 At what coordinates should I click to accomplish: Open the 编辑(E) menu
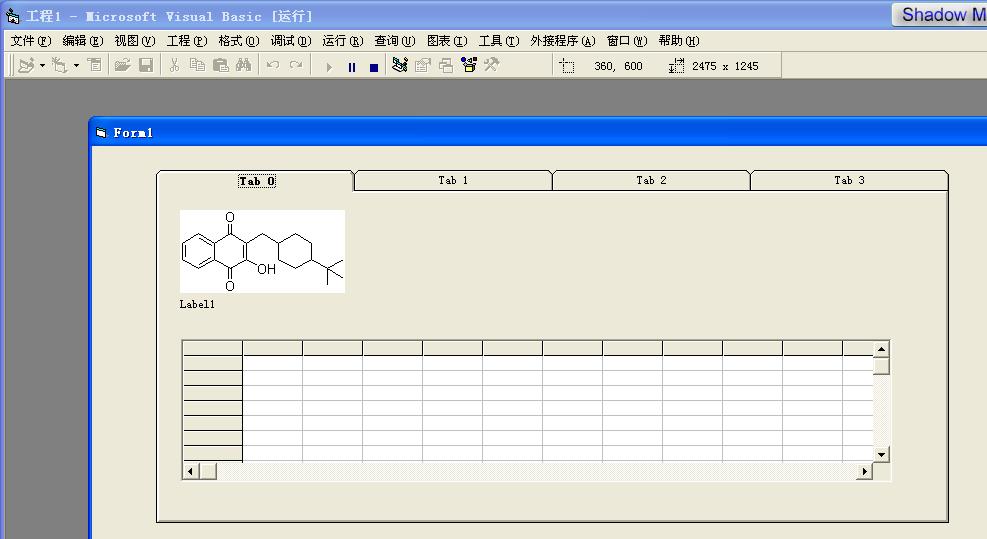[82, 41]
